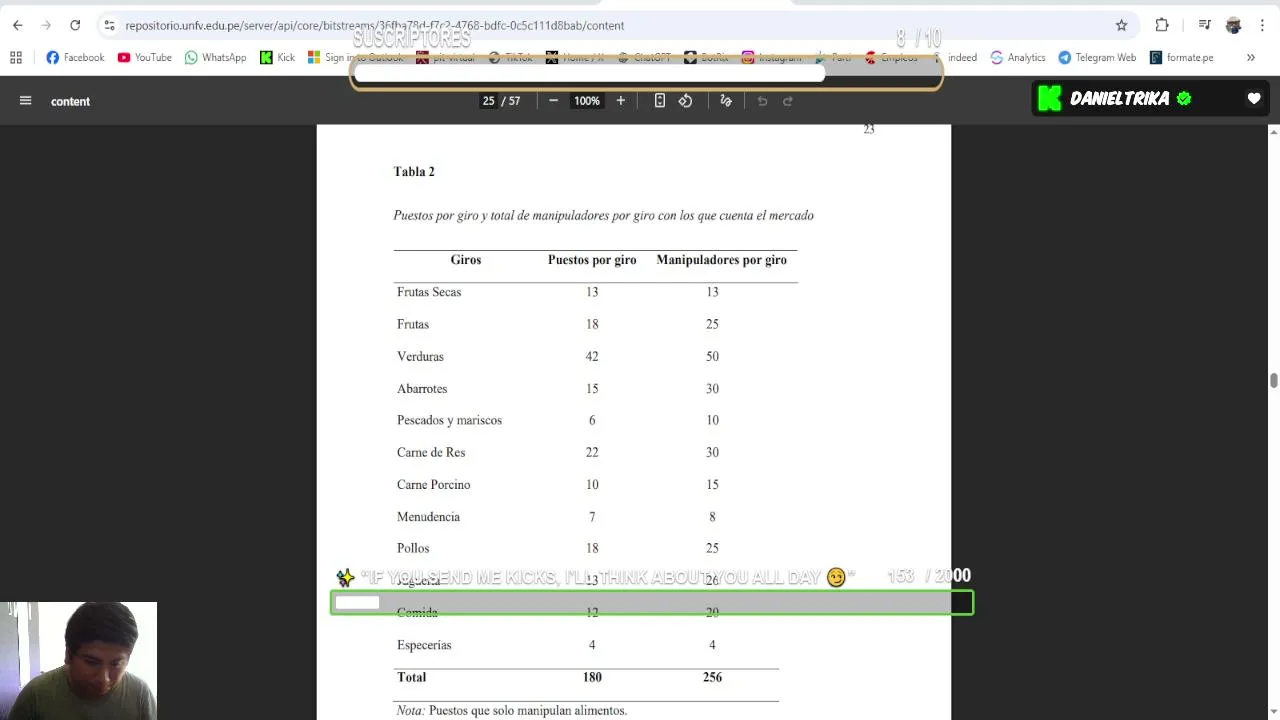Click the total value 180
This screenshot has width=1280, height=720.
point(592,677)
